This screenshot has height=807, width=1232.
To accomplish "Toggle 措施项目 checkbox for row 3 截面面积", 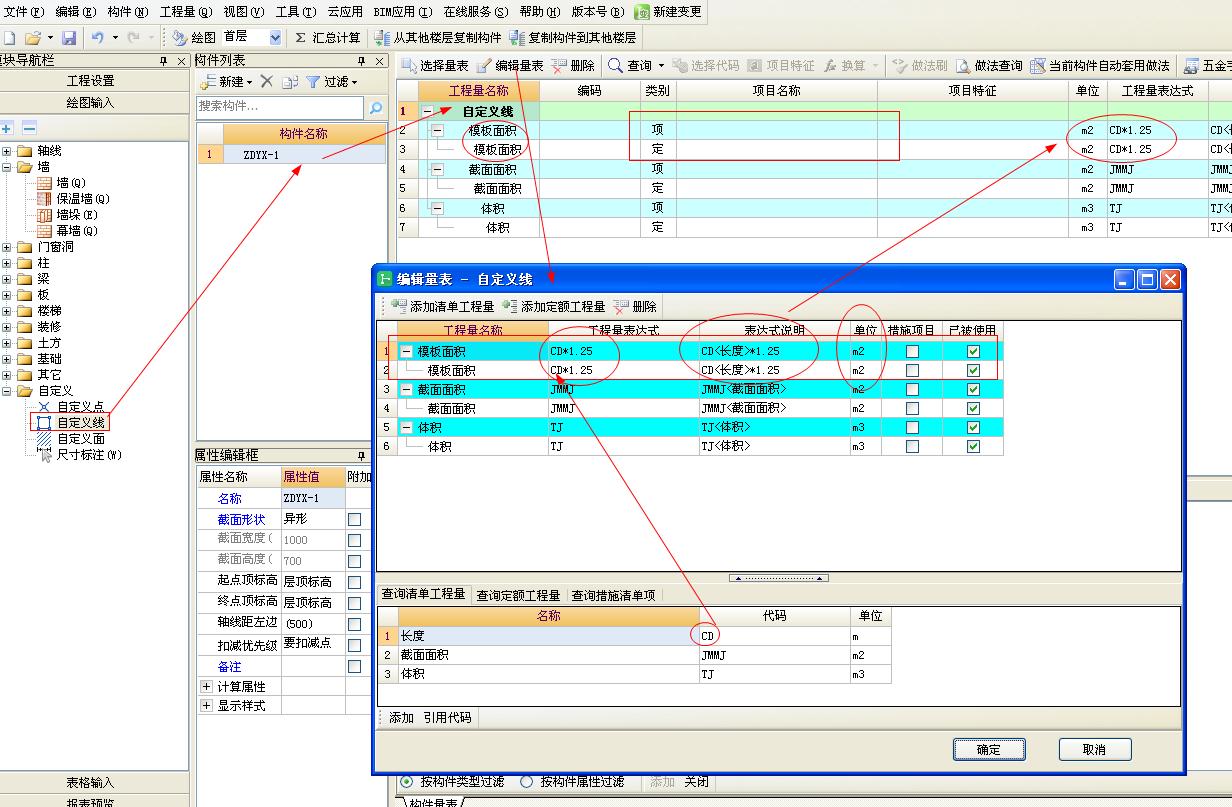I will [912, 390].
